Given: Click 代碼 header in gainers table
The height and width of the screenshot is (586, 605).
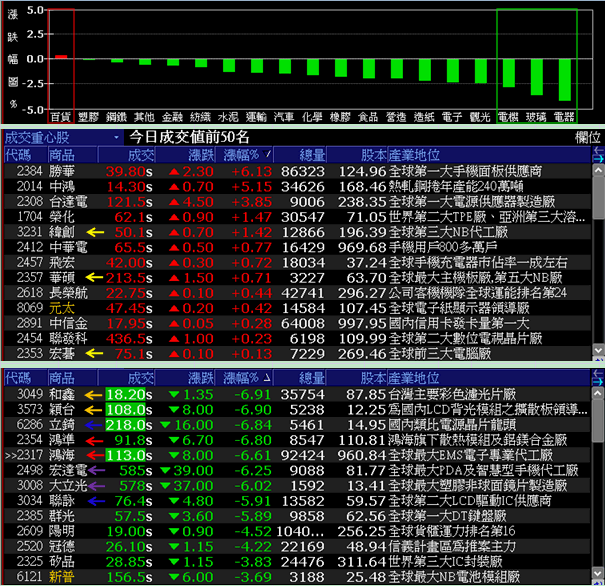Looking at the screenshot, I should coord(25,155).
